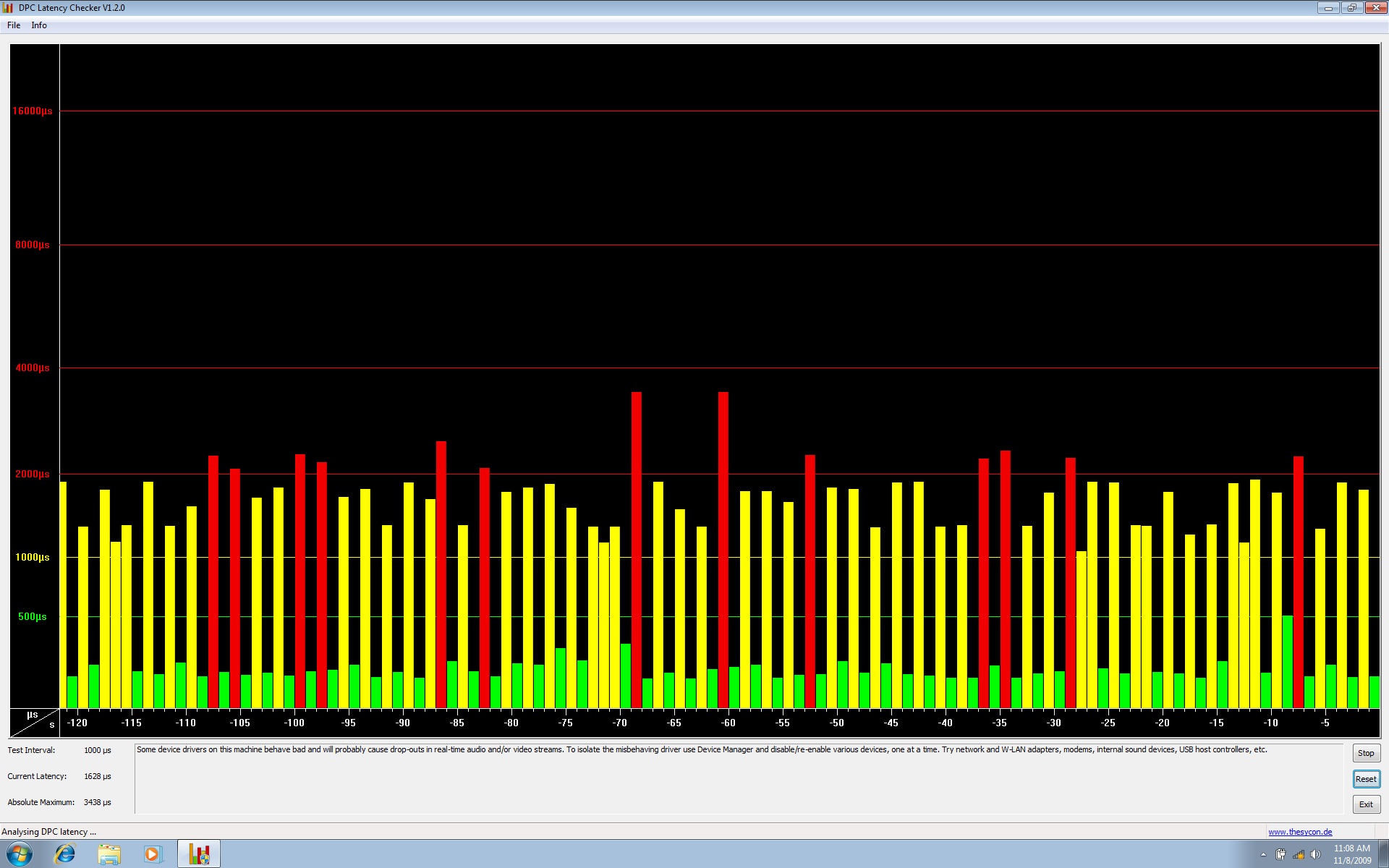
Task: Show hidden tray icons arrow
Action: (1263, 855)
